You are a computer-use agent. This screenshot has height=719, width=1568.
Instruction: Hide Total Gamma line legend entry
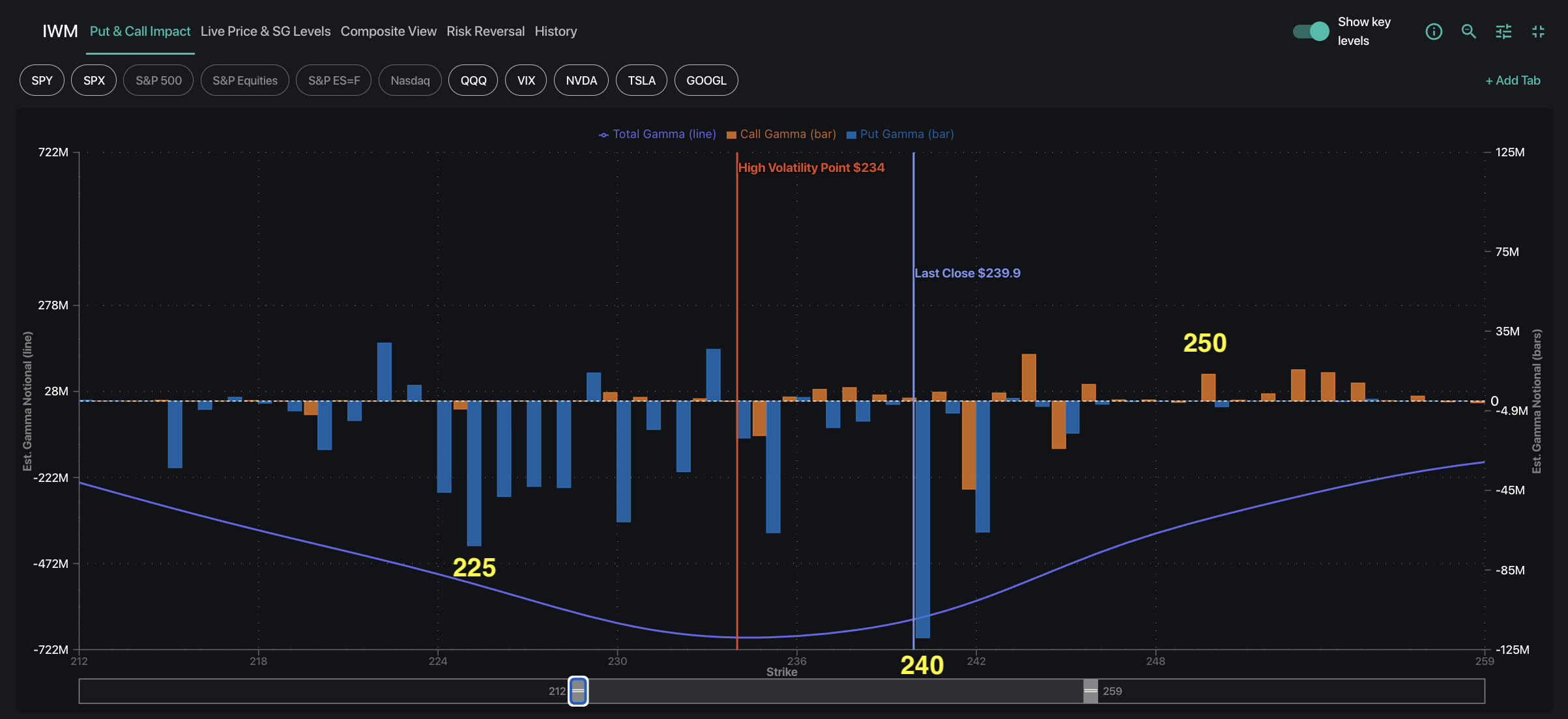pos(657,134)
